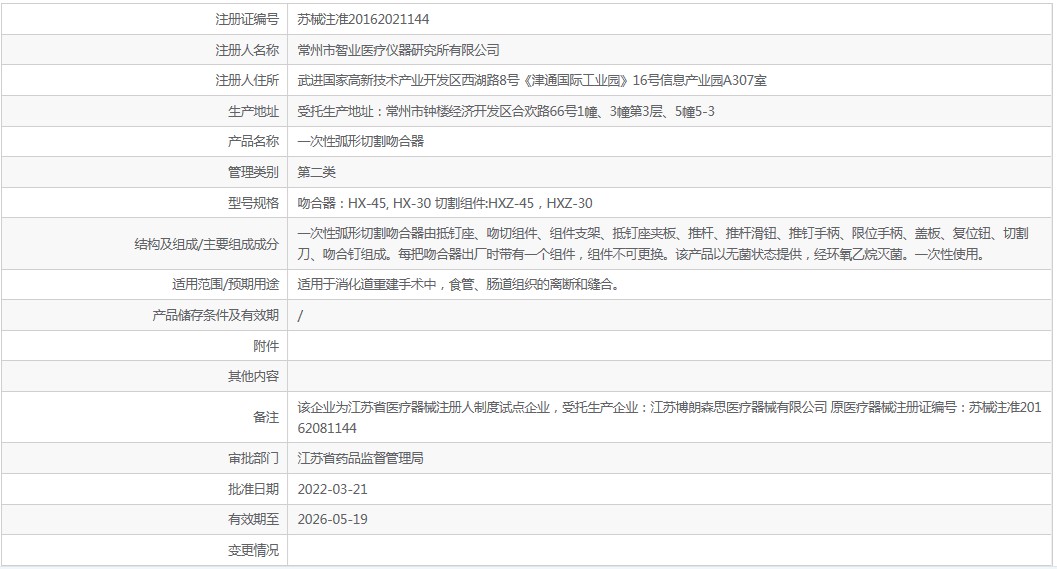Click the label 管理类别
This screenshot has width=1057, height=569.
[253, 172]
